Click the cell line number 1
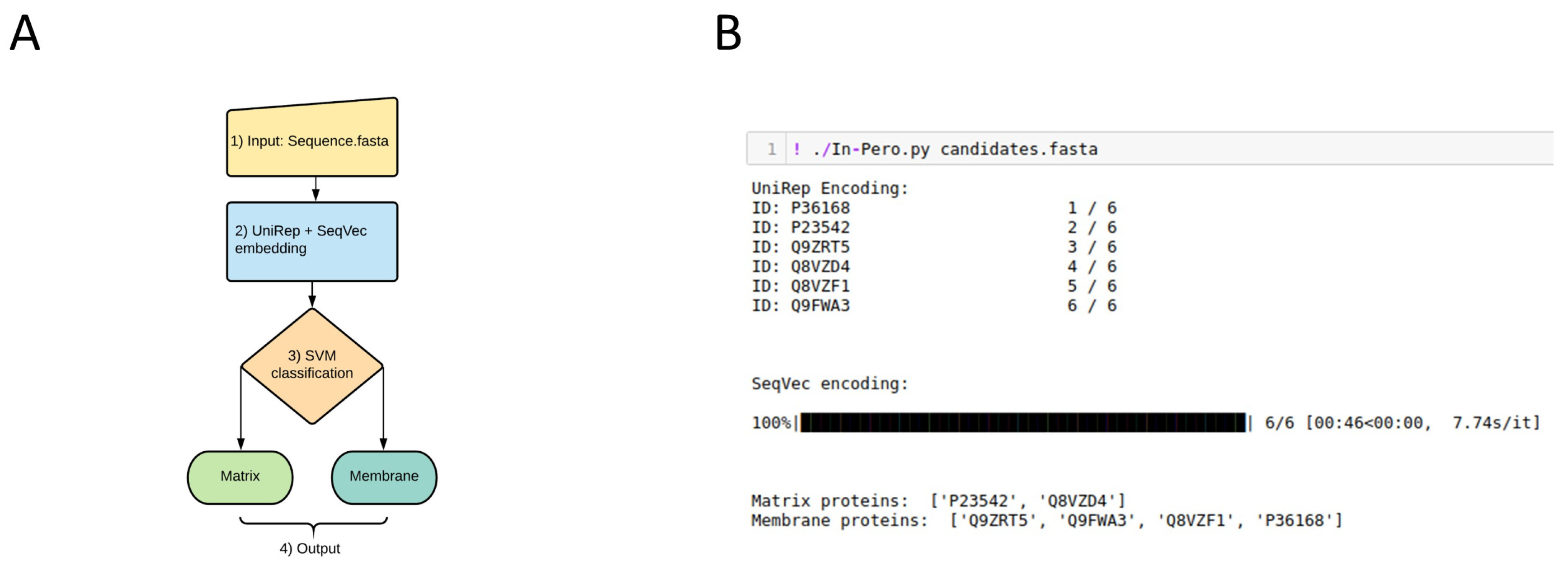Viewport: 1568px width, 570px height. coord(771,149)
